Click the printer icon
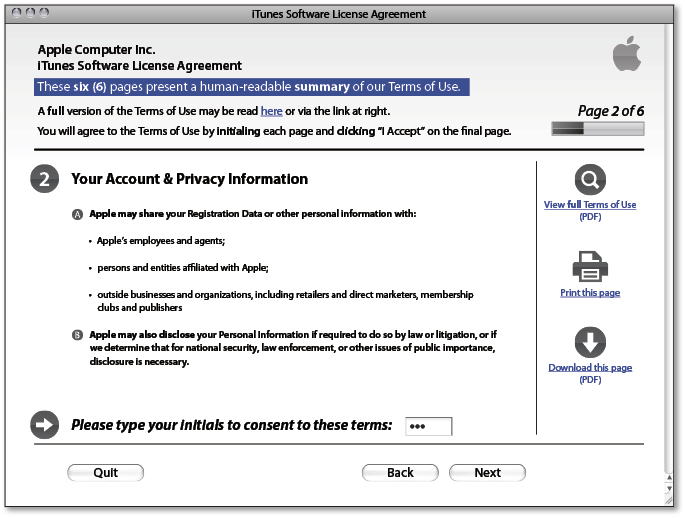The height and width of the screenshot is (518, 685). point(590,266)
